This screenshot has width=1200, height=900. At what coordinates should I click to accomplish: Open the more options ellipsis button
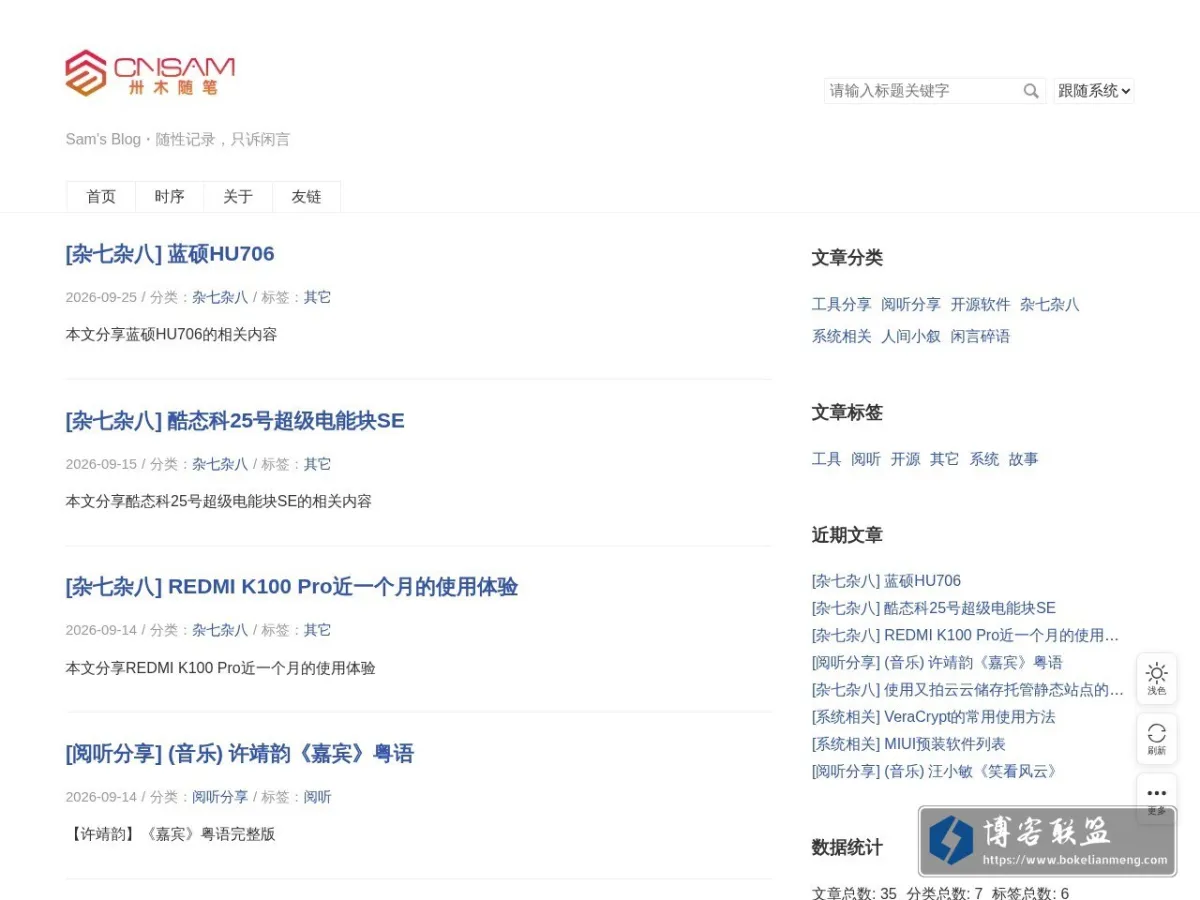coord(1156,797)
